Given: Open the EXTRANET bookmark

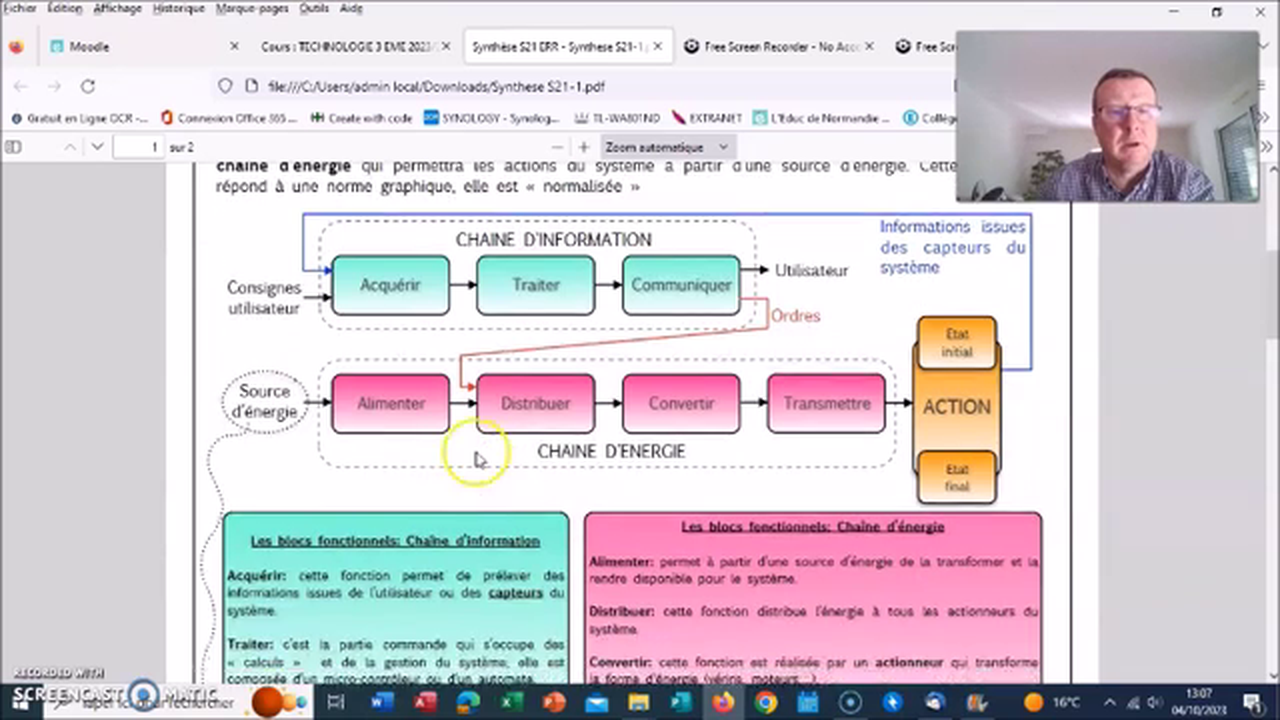Looking at the screenshot, I should [x=708, y=118].
